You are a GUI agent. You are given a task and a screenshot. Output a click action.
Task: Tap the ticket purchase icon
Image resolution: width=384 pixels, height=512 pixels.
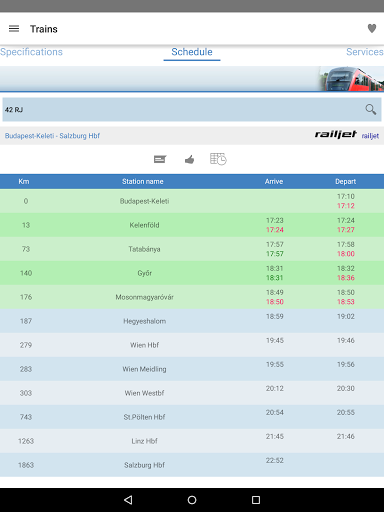[x=160, y=160]
